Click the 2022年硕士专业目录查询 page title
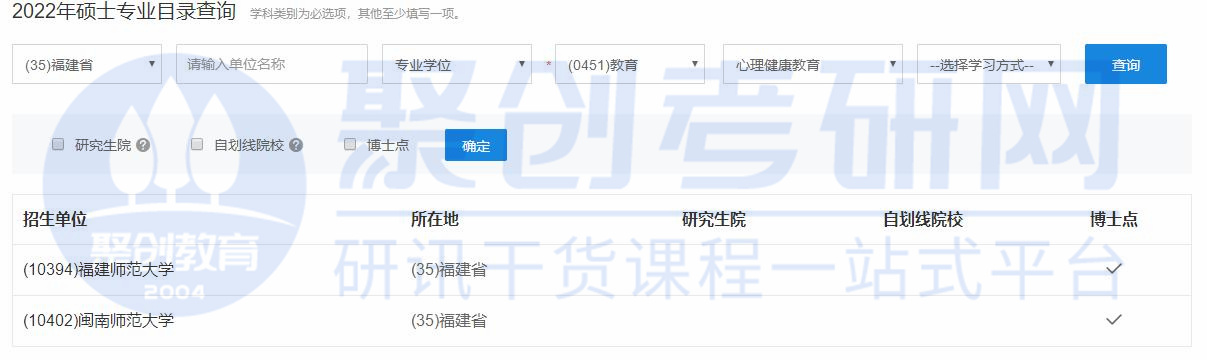Image resolution: width=1207 pixels, height=360 pixels. (124, 12)
